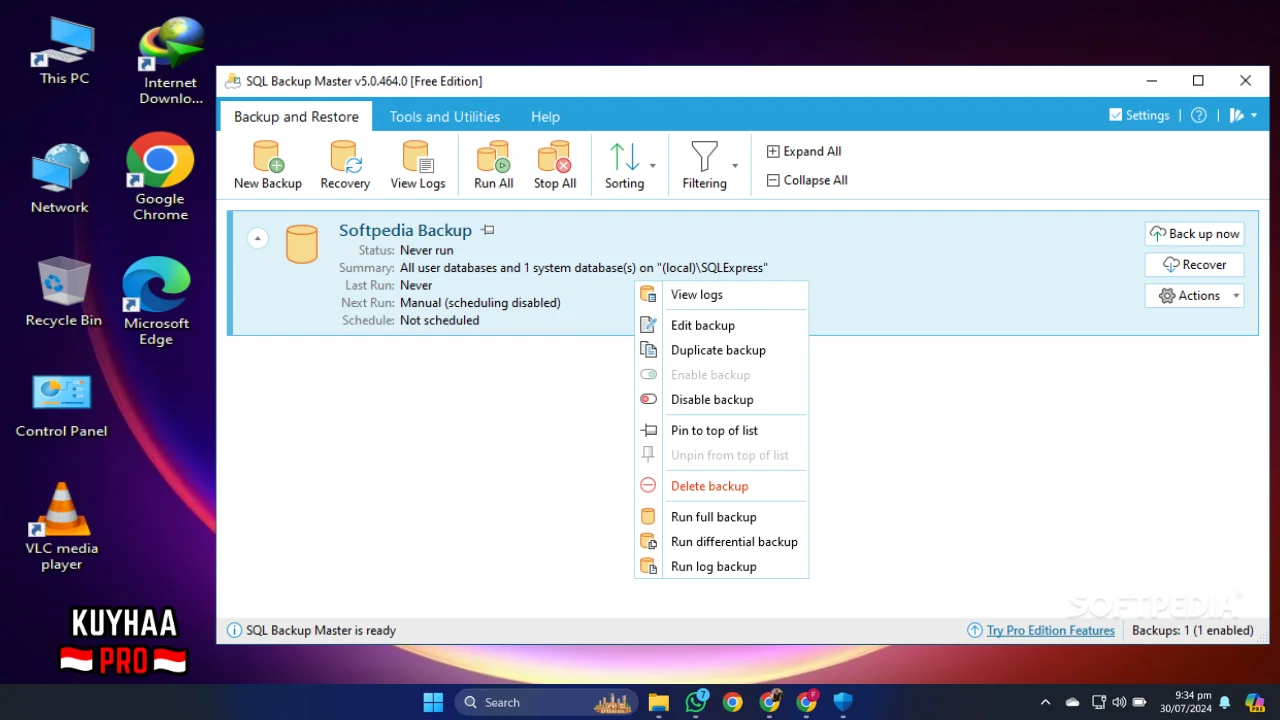Screen dimensions: 1280x720
Task: Open the Filtering dropdown arrow
Action: [735, 166]
